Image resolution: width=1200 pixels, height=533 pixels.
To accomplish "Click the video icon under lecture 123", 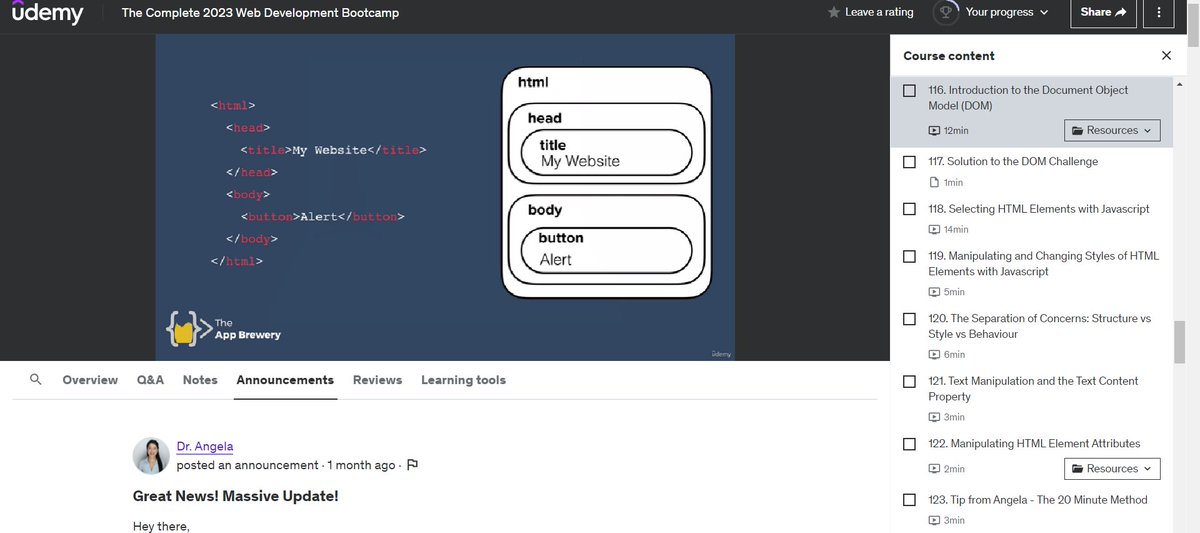I will coord(934,521).
